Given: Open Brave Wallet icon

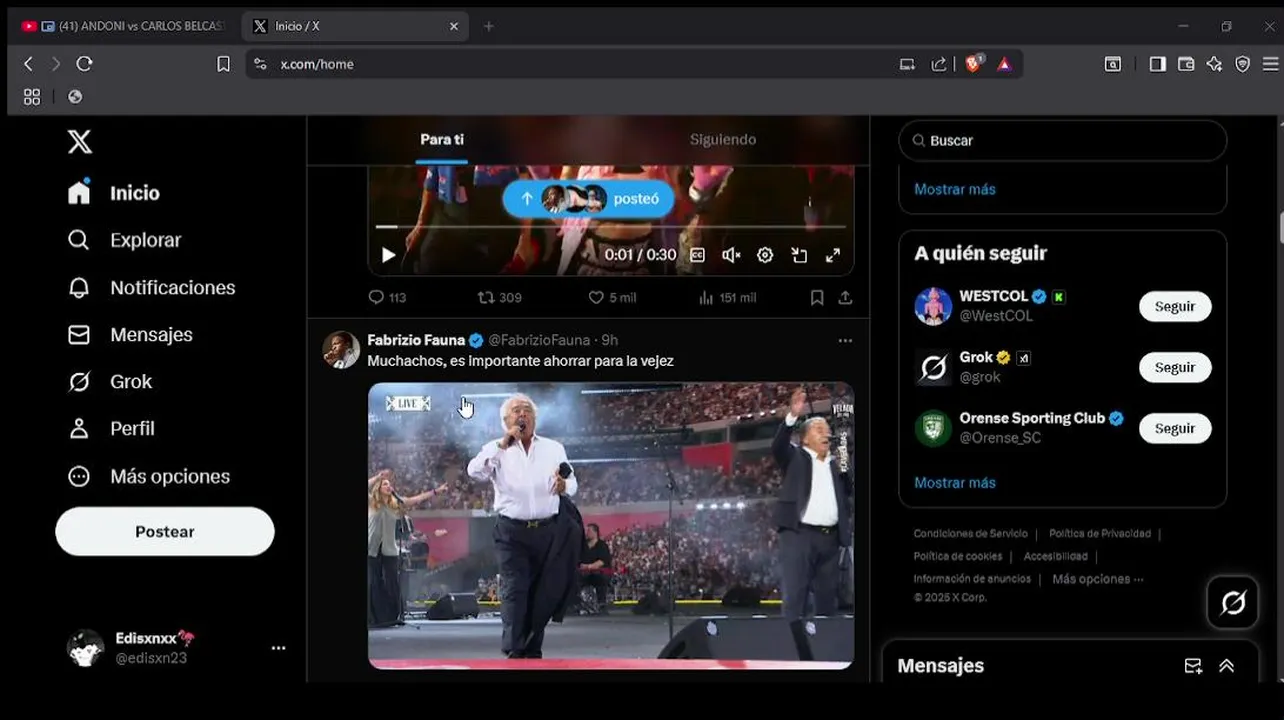Looking at the screenshot, I should (1186, 64).
